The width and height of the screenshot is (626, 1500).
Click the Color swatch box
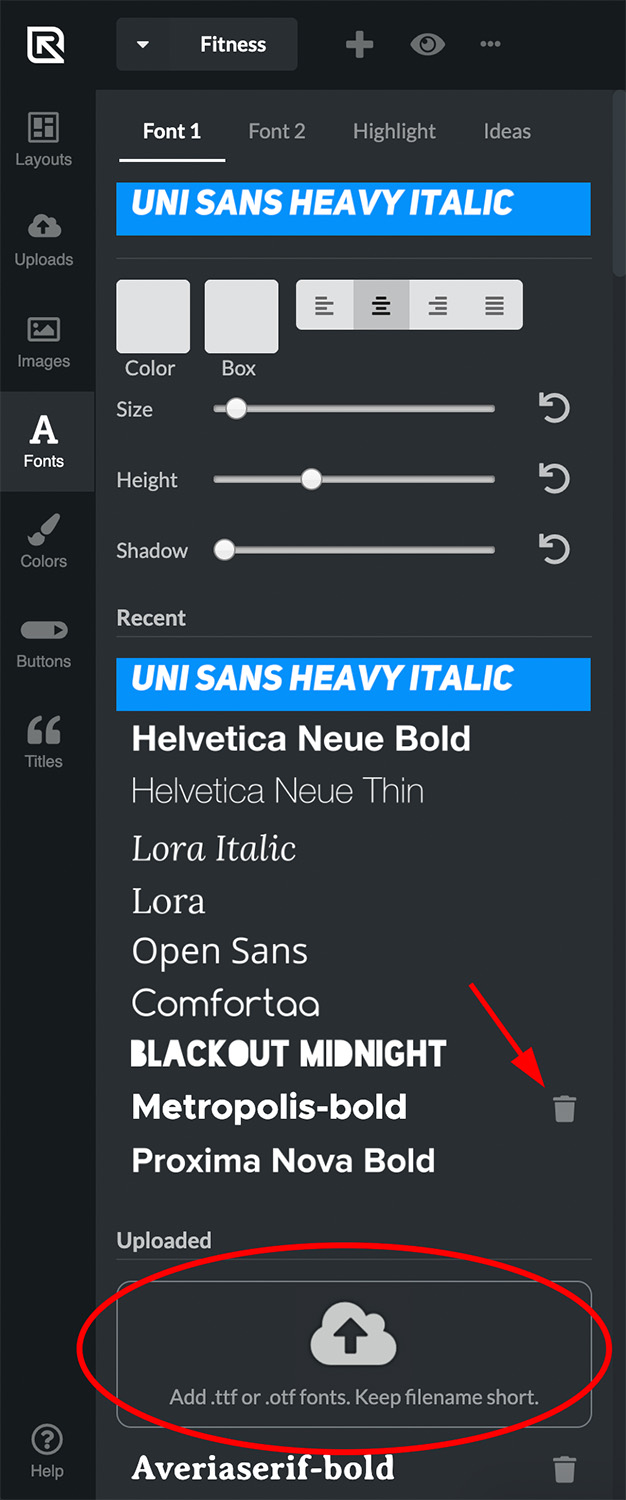153,317
